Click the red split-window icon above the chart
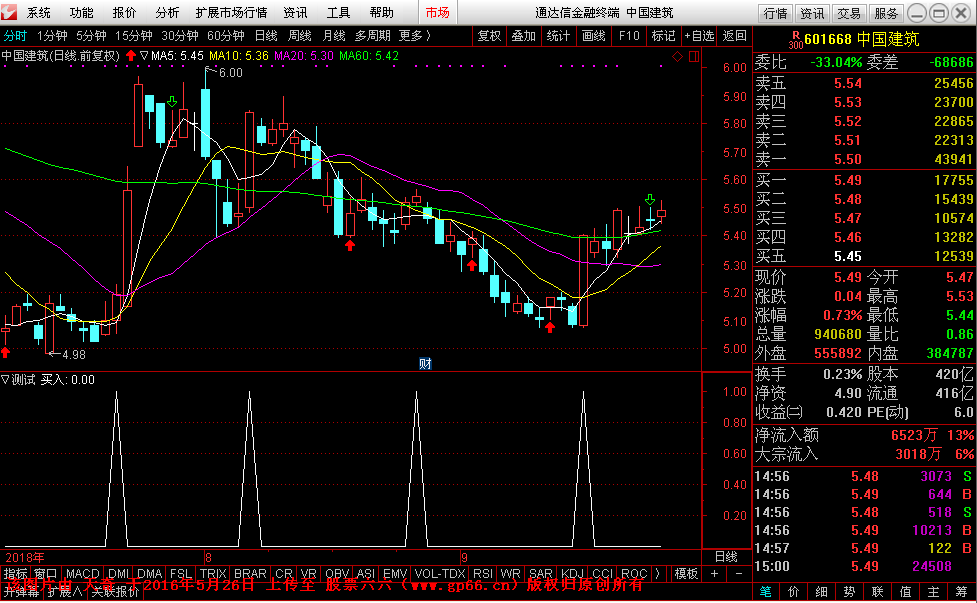 pyautogui.click(x=693, y=56)
